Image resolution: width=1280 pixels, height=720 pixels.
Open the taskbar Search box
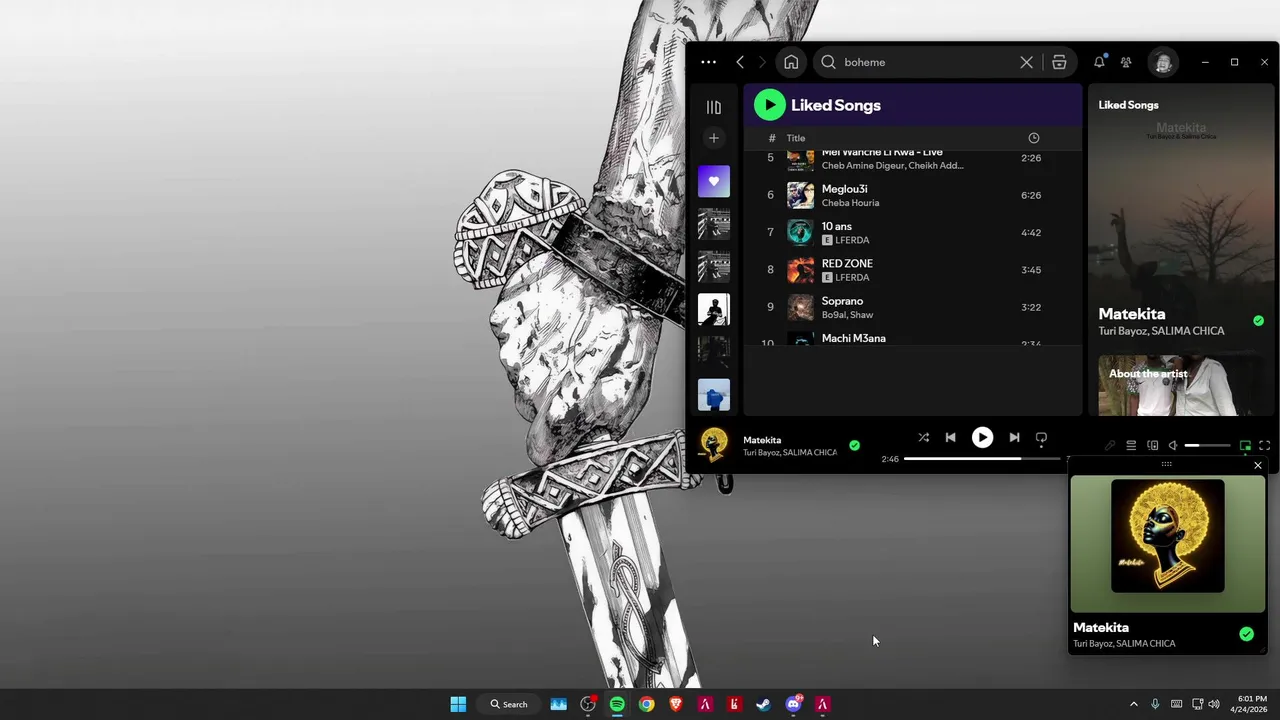click(x=509, y=704)
